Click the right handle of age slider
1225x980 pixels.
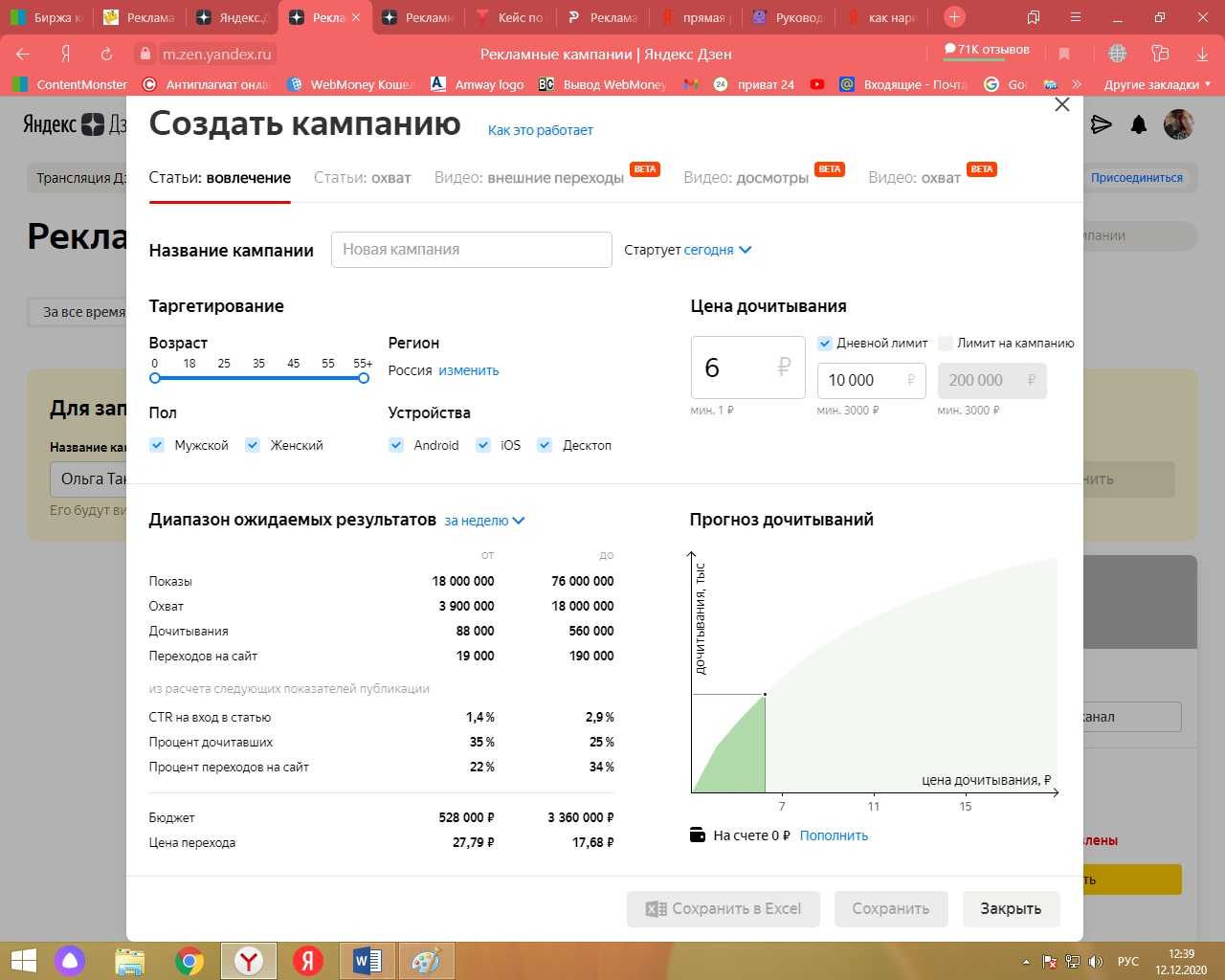coord(364,378)
